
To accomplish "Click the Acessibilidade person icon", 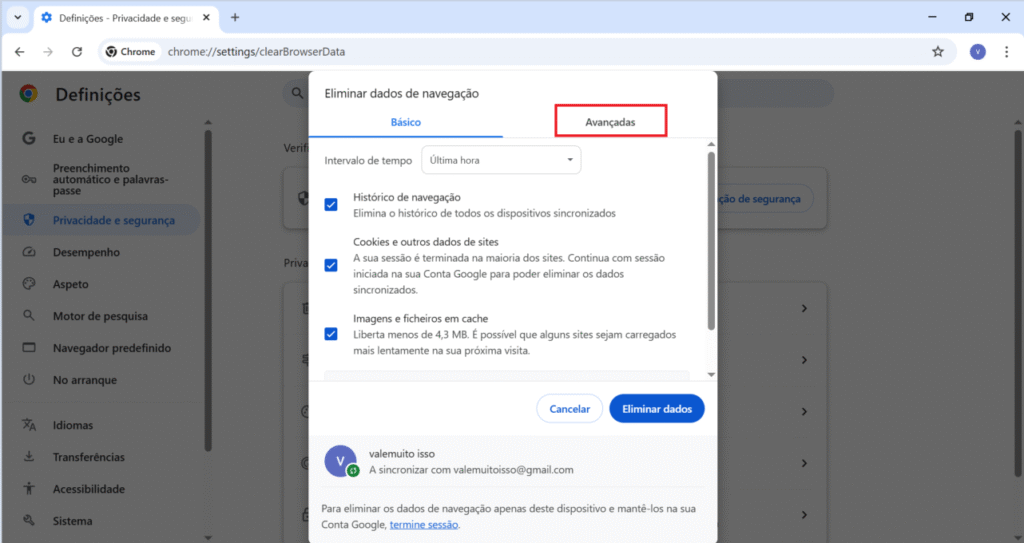I will [x=29, y=489].
